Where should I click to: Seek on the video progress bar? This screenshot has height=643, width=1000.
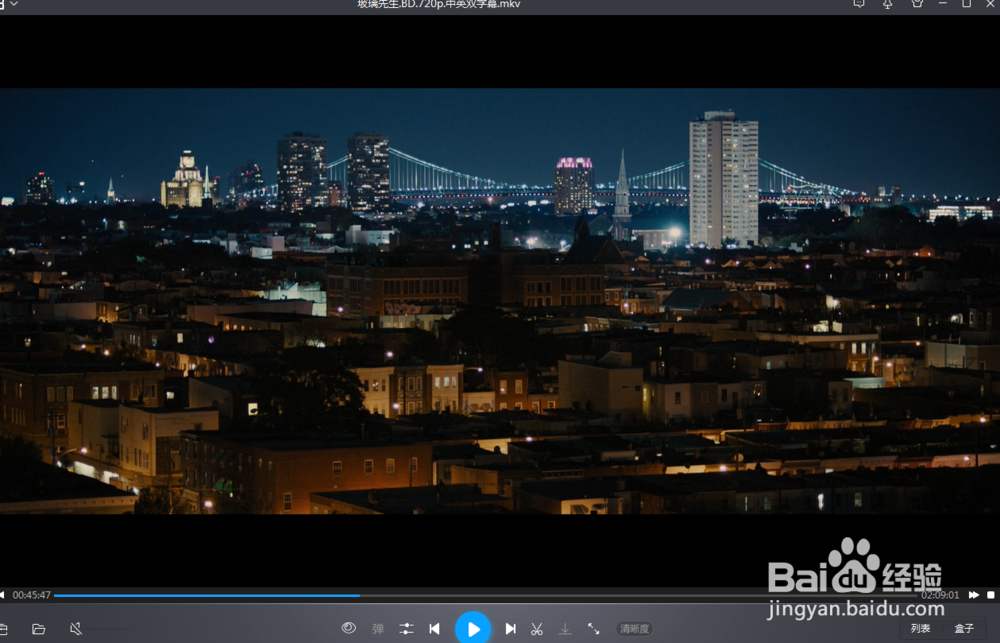485,595
